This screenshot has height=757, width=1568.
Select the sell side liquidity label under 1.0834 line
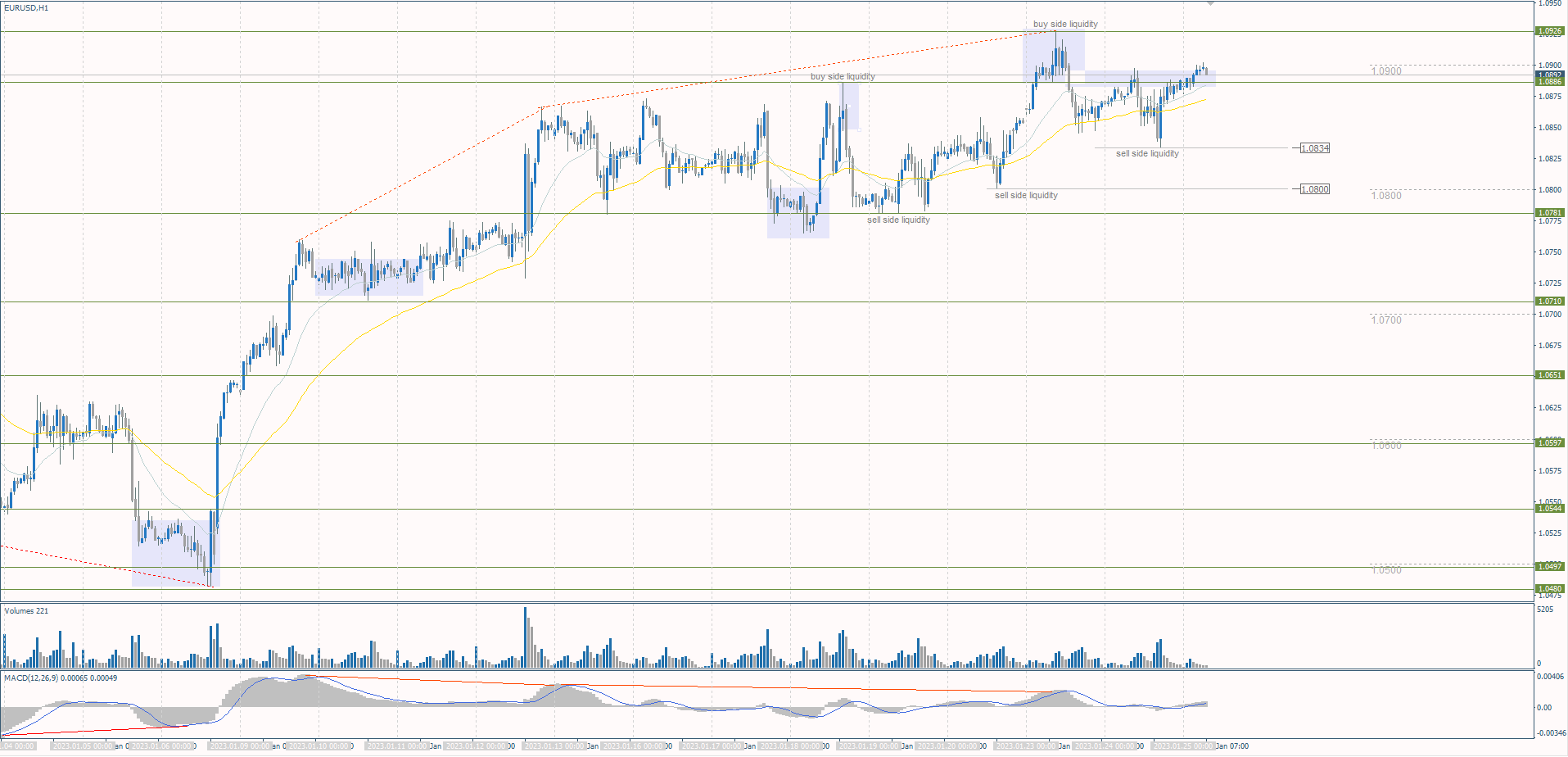click(x=1147, y=153)
